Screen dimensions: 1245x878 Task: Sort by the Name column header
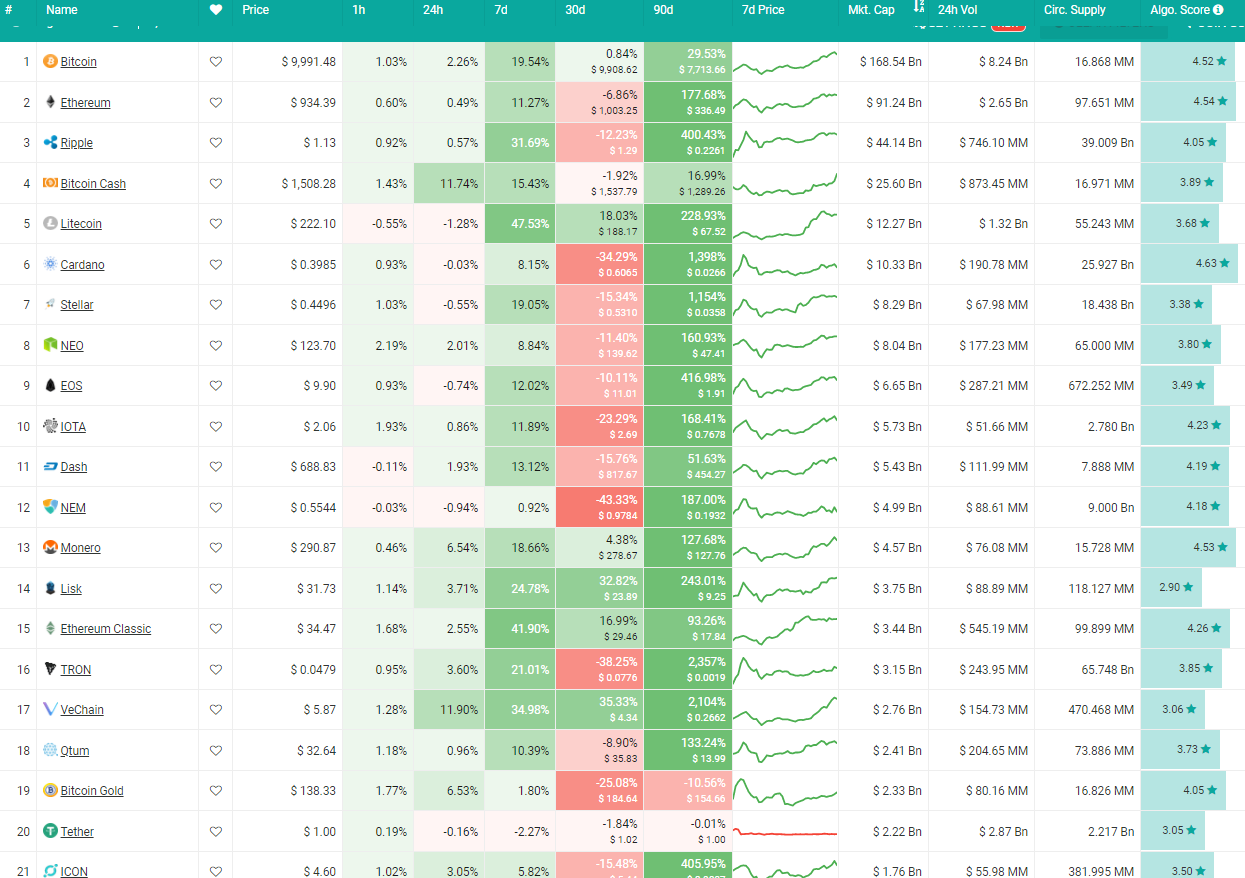62,10
